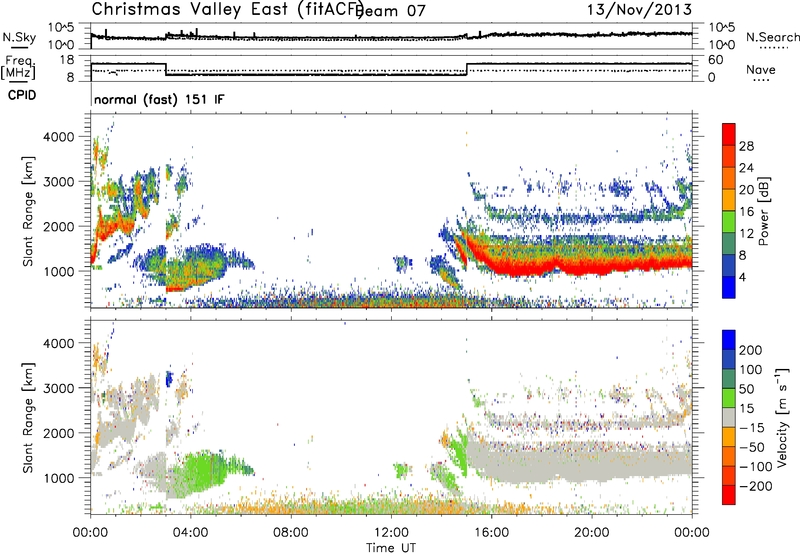Click the 'Time UT' axis label
Viewport: 800px width, 554px height.
[x=391, y=547]
